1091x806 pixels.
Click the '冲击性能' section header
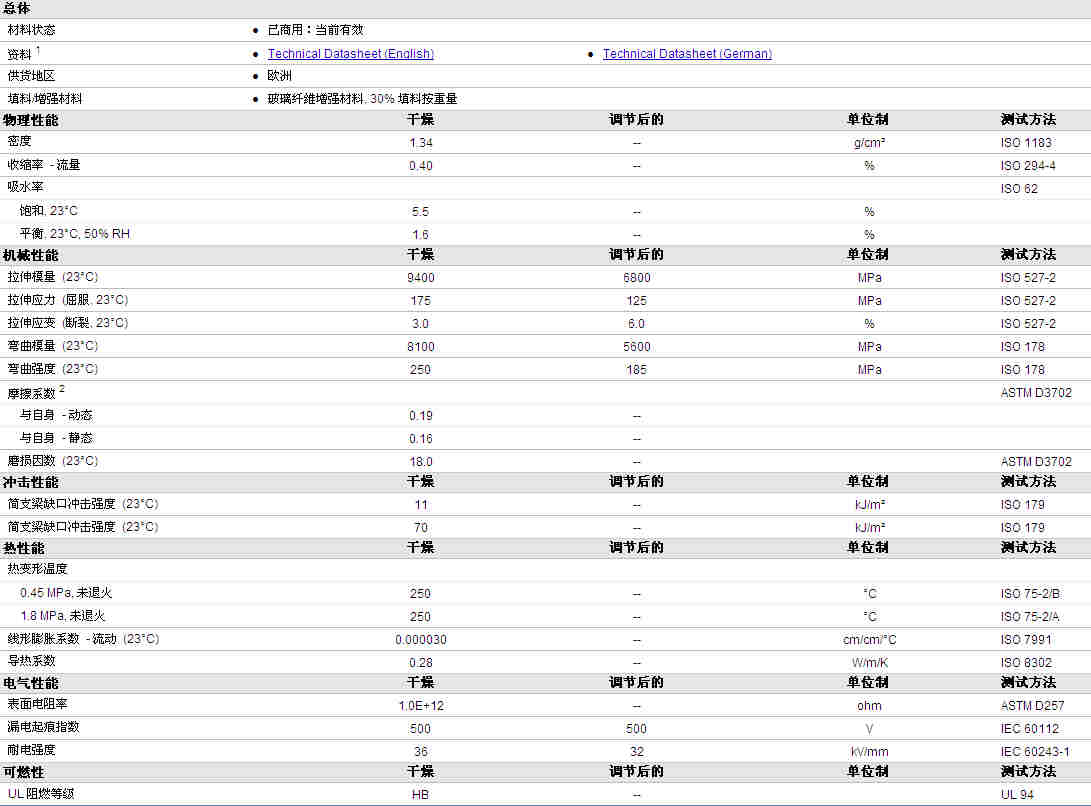click(x=31, y=482)
